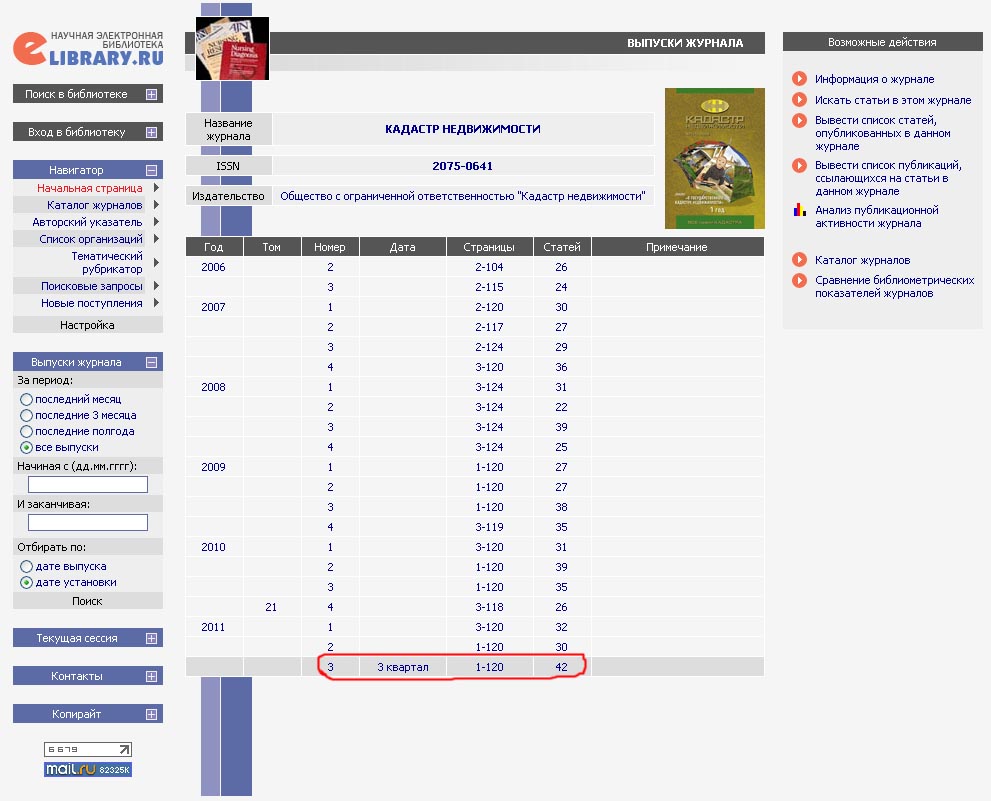This screenshot has width=991, height=801.
Task: Click the publisher name Общество с ограниченной ответственностью
Action: (463, 196)
